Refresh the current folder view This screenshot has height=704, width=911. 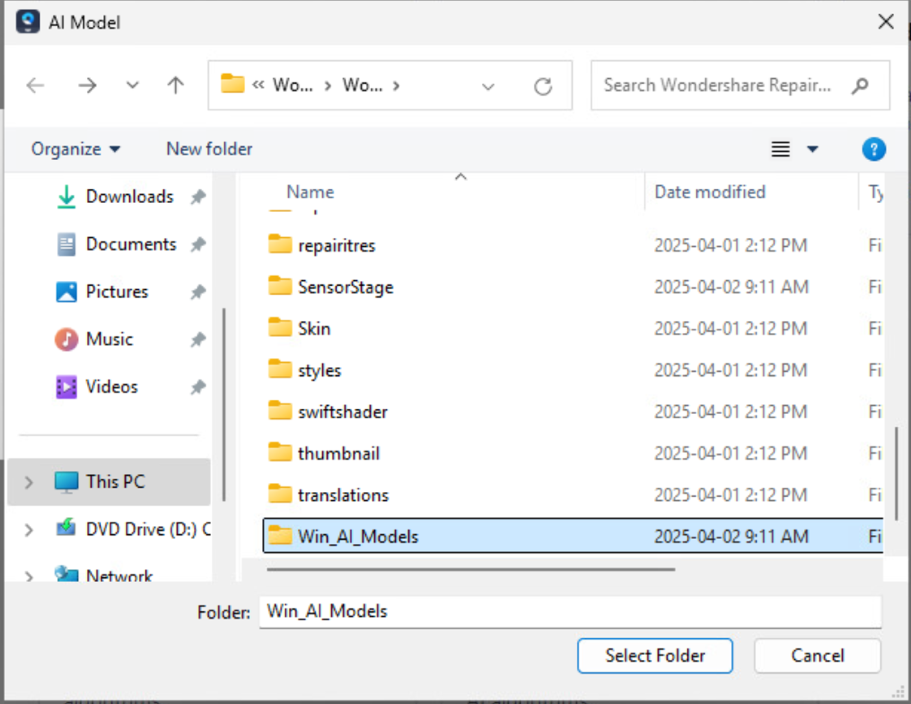pos(543,87)
